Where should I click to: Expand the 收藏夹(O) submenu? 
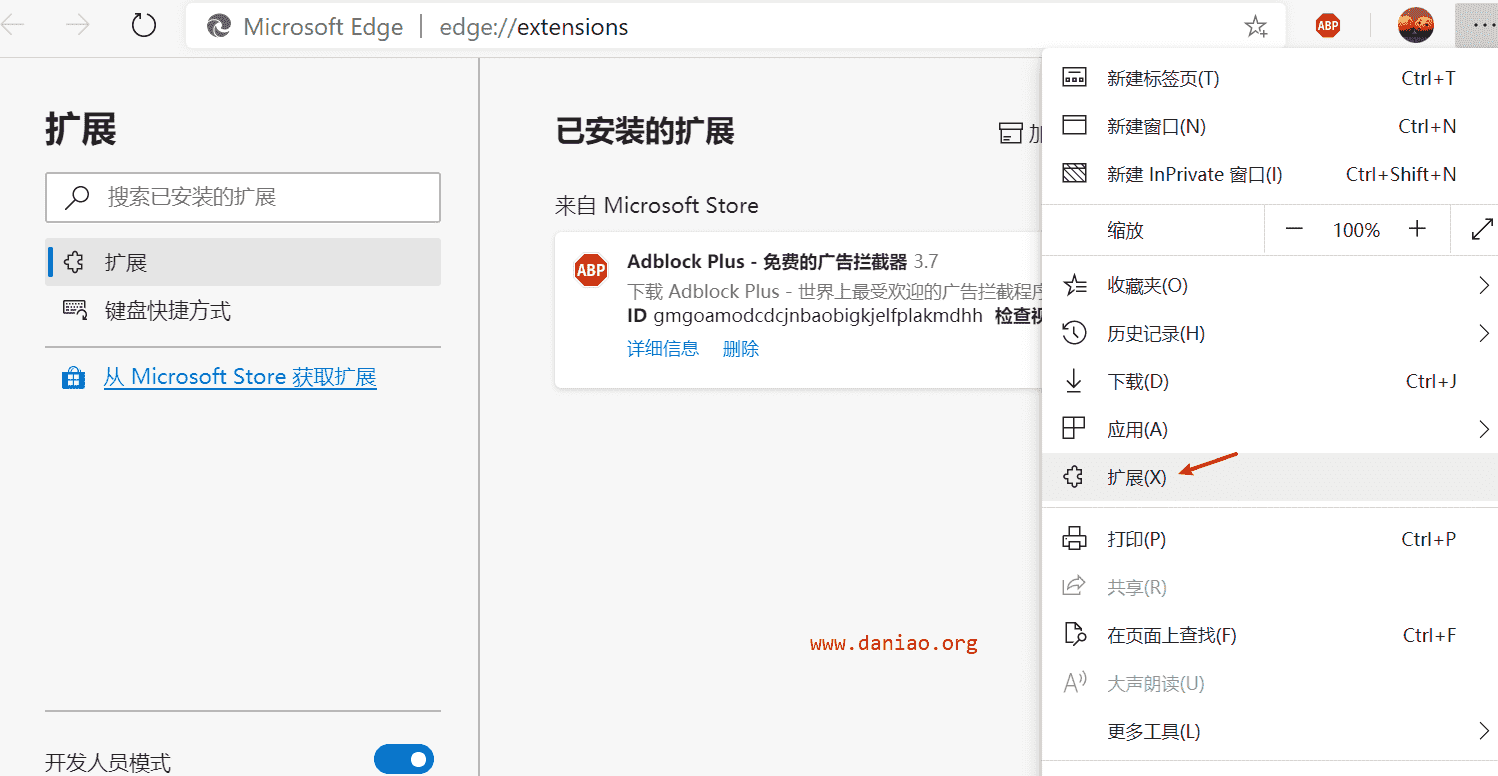click(1484, 286)
